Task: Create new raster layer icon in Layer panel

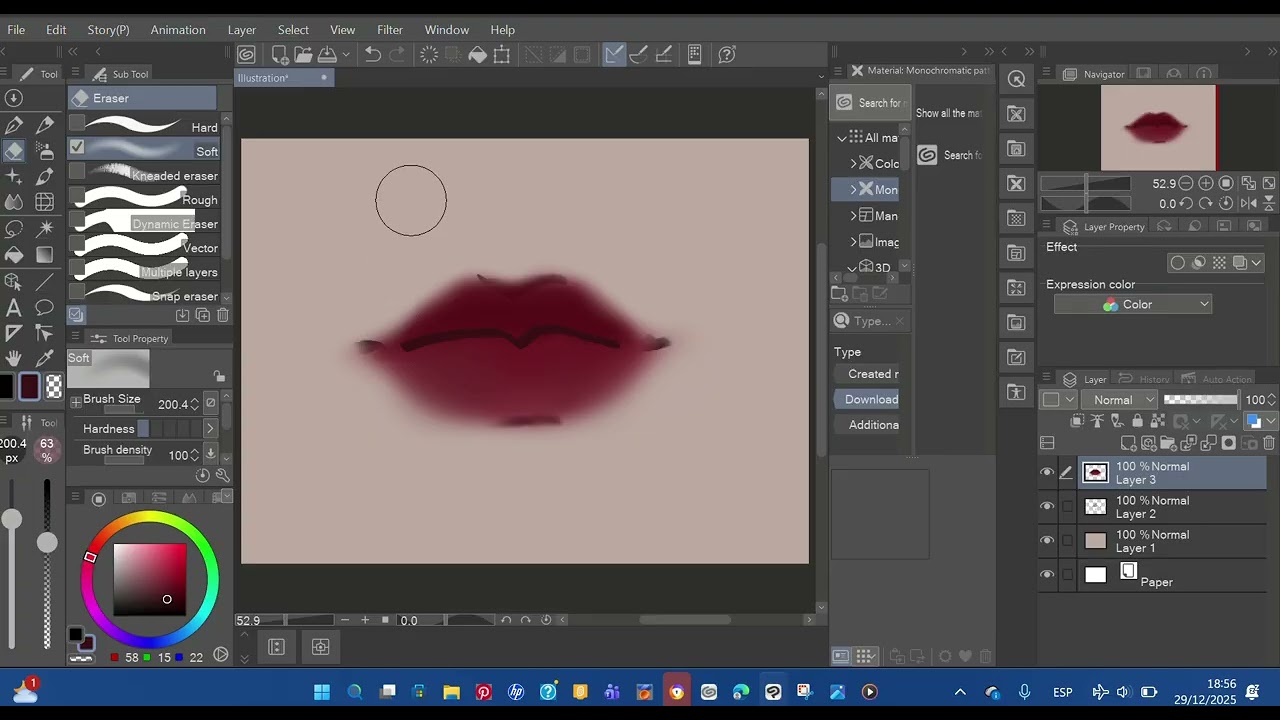Action: (1128, 443)
